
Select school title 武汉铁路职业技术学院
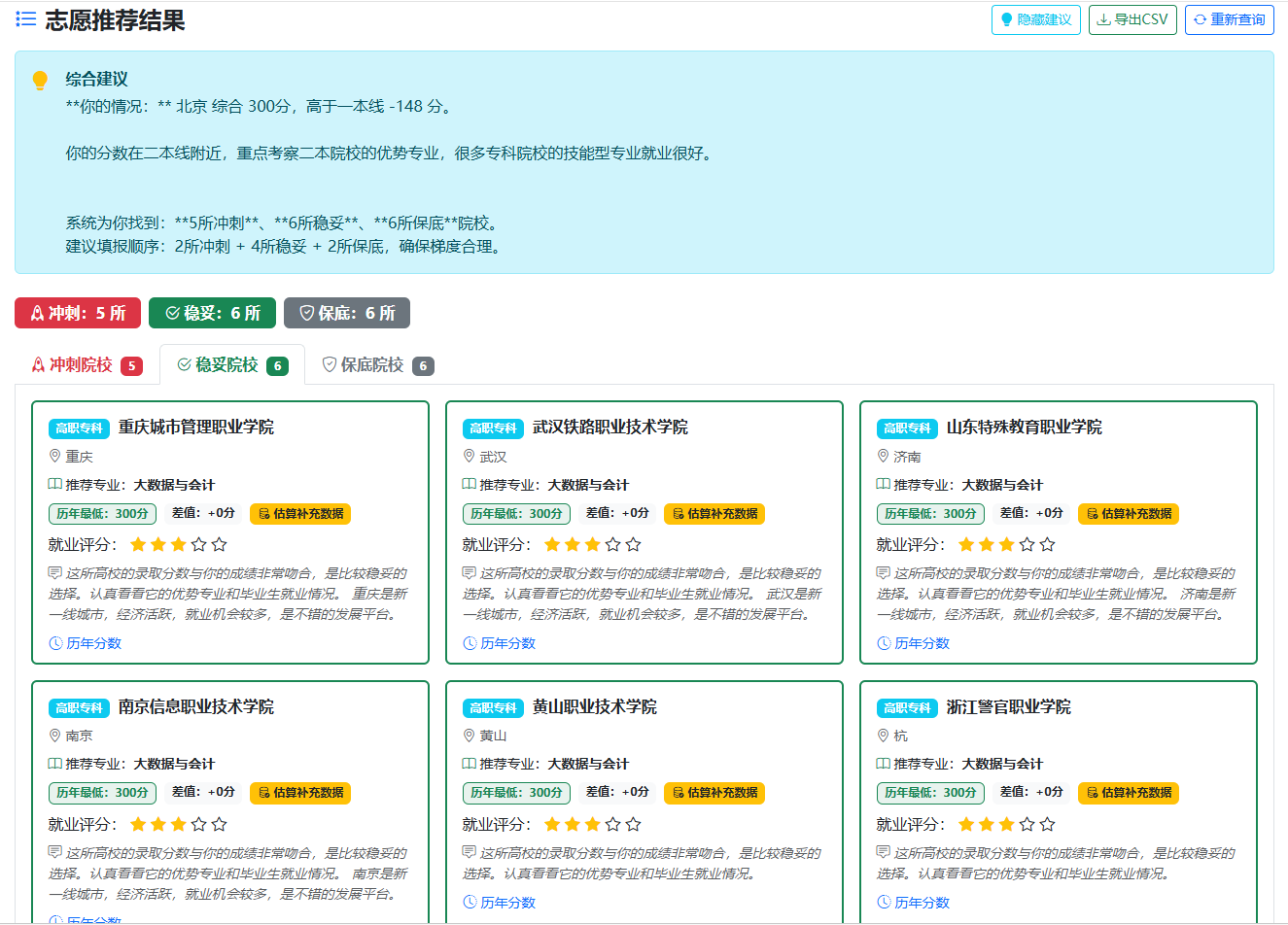pos(610,428)
